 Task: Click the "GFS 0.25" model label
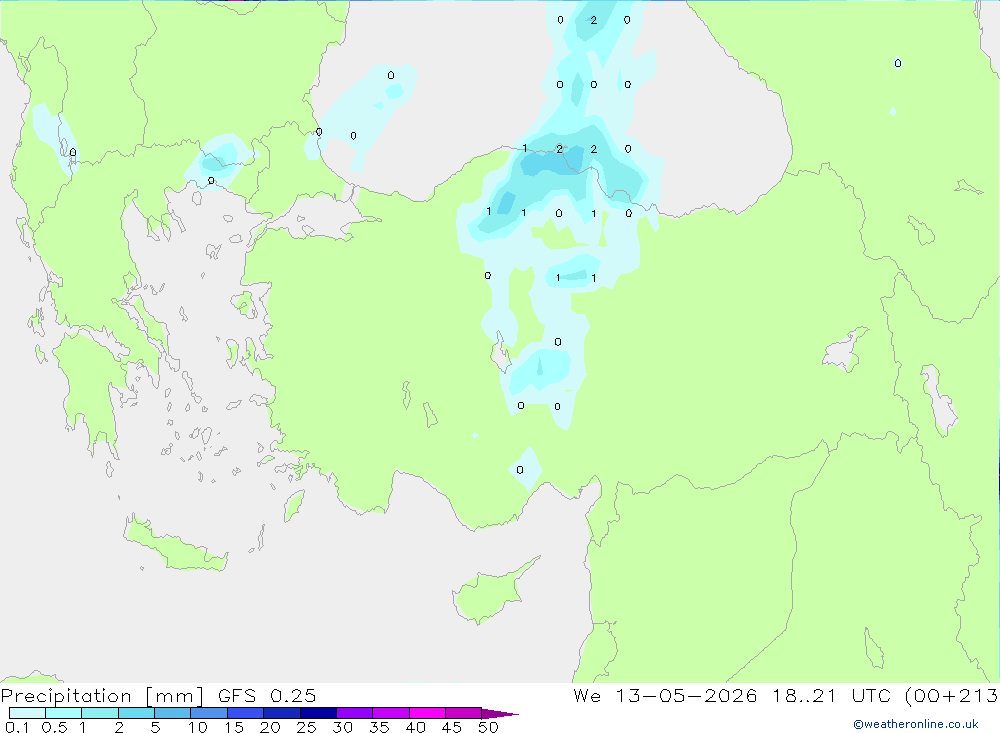click(267, 695)
